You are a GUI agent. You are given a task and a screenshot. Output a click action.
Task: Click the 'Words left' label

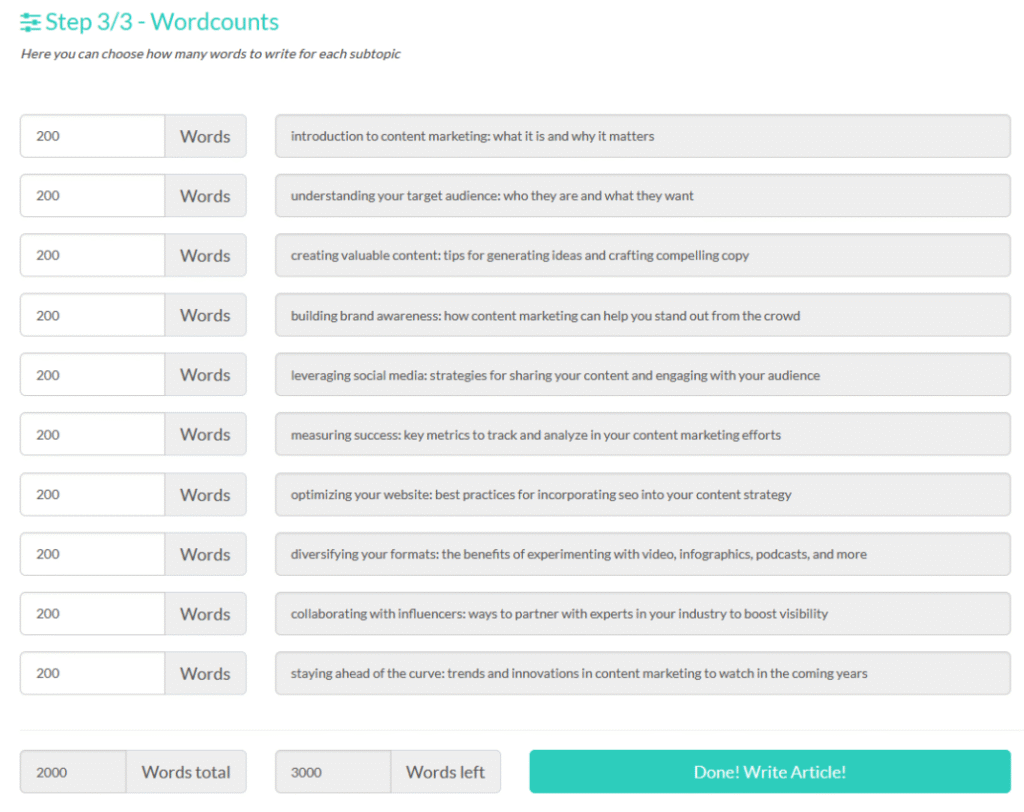pos(445,771)
